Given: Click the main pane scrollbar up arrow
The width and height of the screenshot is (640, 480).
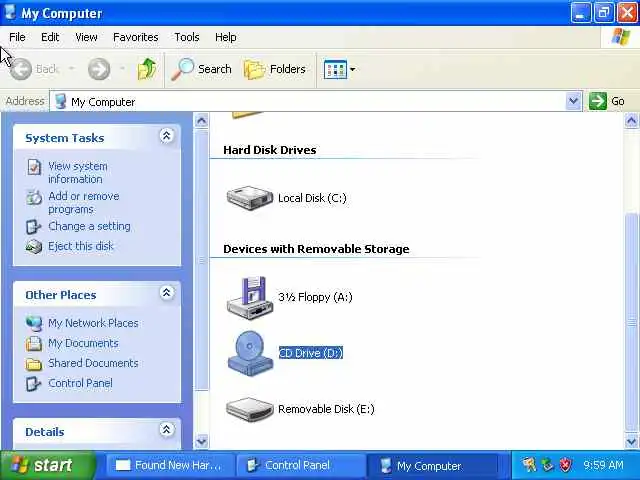Looking at the screenshot, I should tap(631, 121).
